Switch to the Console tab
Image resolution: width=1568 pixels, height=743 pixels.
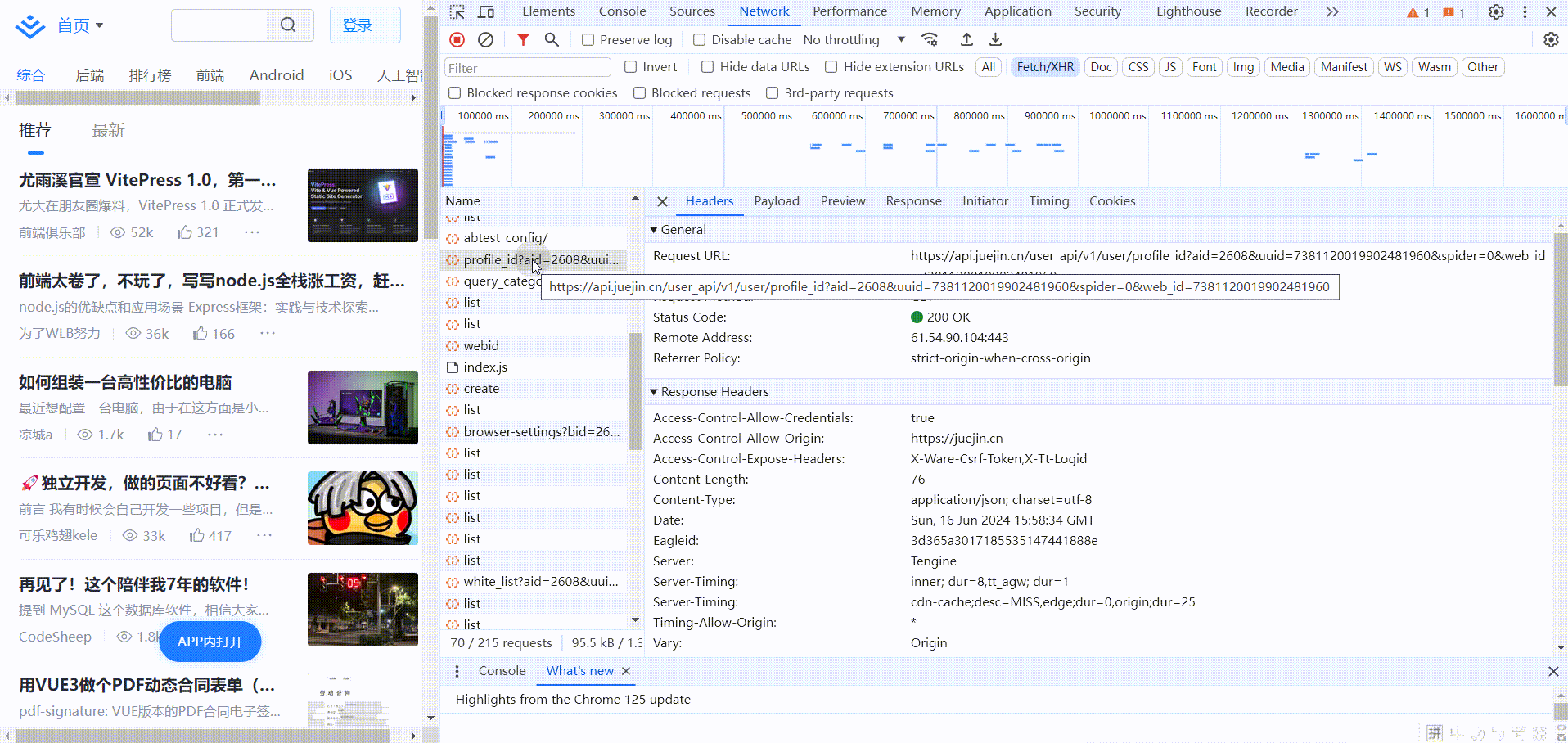622,11
